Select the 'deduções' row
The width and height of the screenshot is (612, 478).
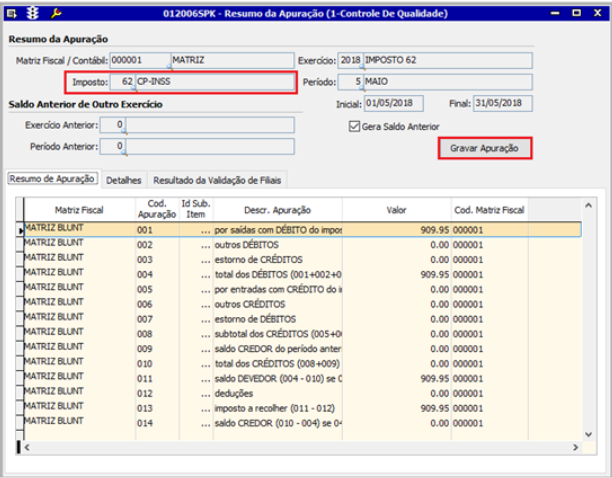[302, 393]
